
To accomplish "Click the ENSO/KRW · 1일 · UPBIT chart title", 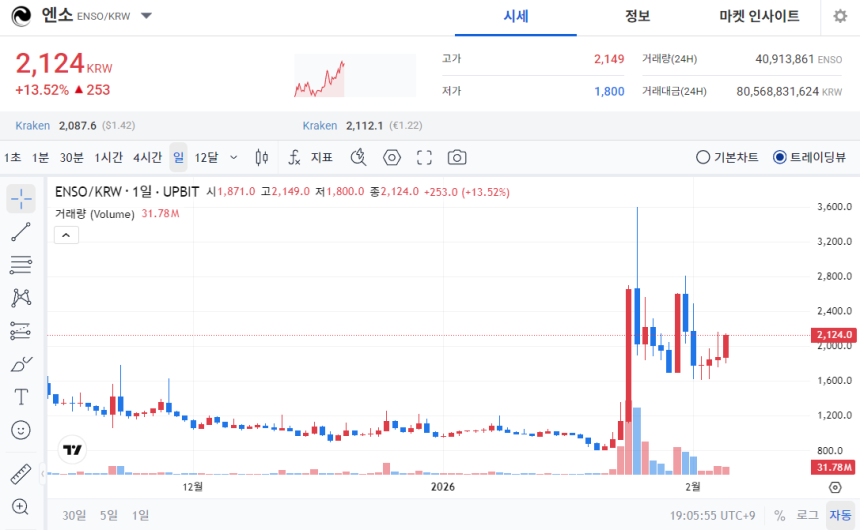I will pos(127,192).
